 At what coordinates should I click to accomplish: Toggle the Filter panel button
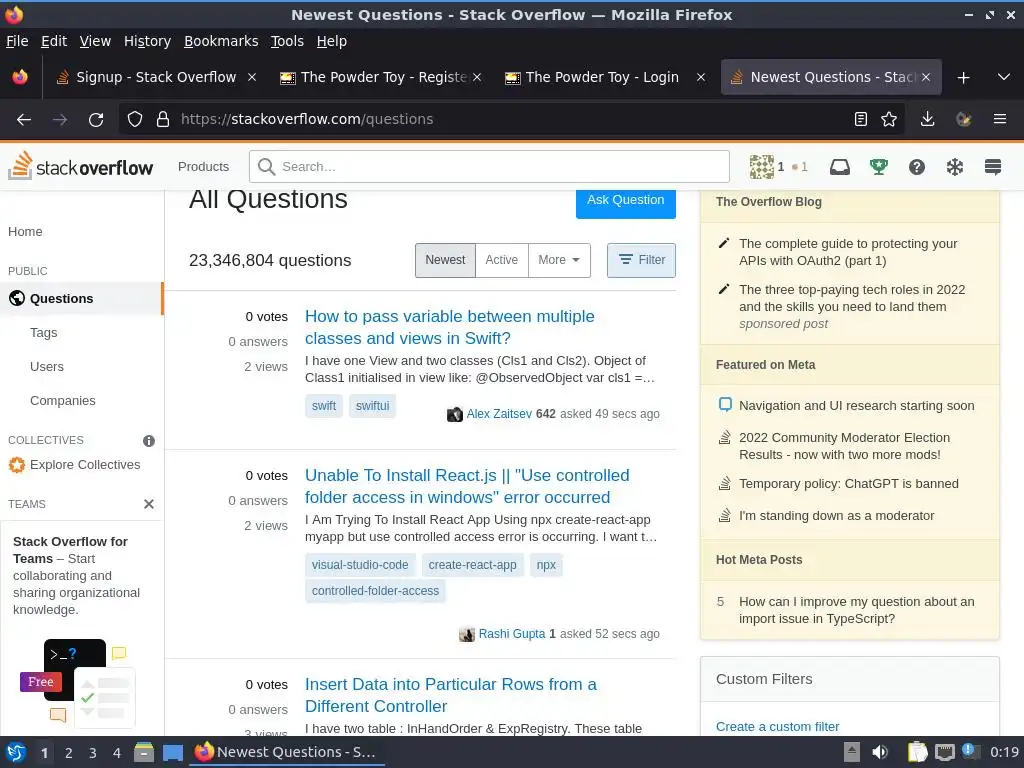point(641,260)
